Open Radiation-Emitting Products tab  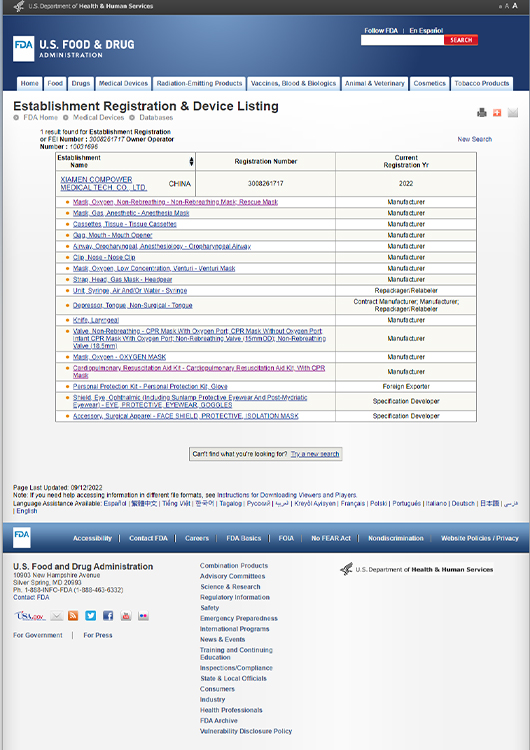pyautogui.click(x=199, y=83)
